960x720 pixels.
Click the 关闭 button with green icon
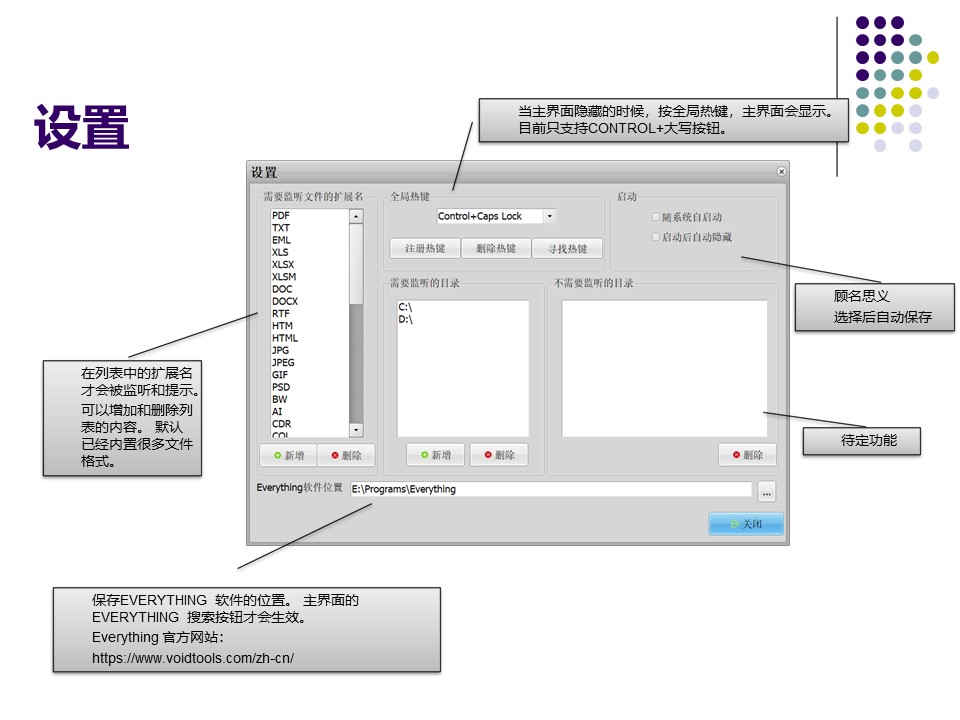tap(746, 524)
